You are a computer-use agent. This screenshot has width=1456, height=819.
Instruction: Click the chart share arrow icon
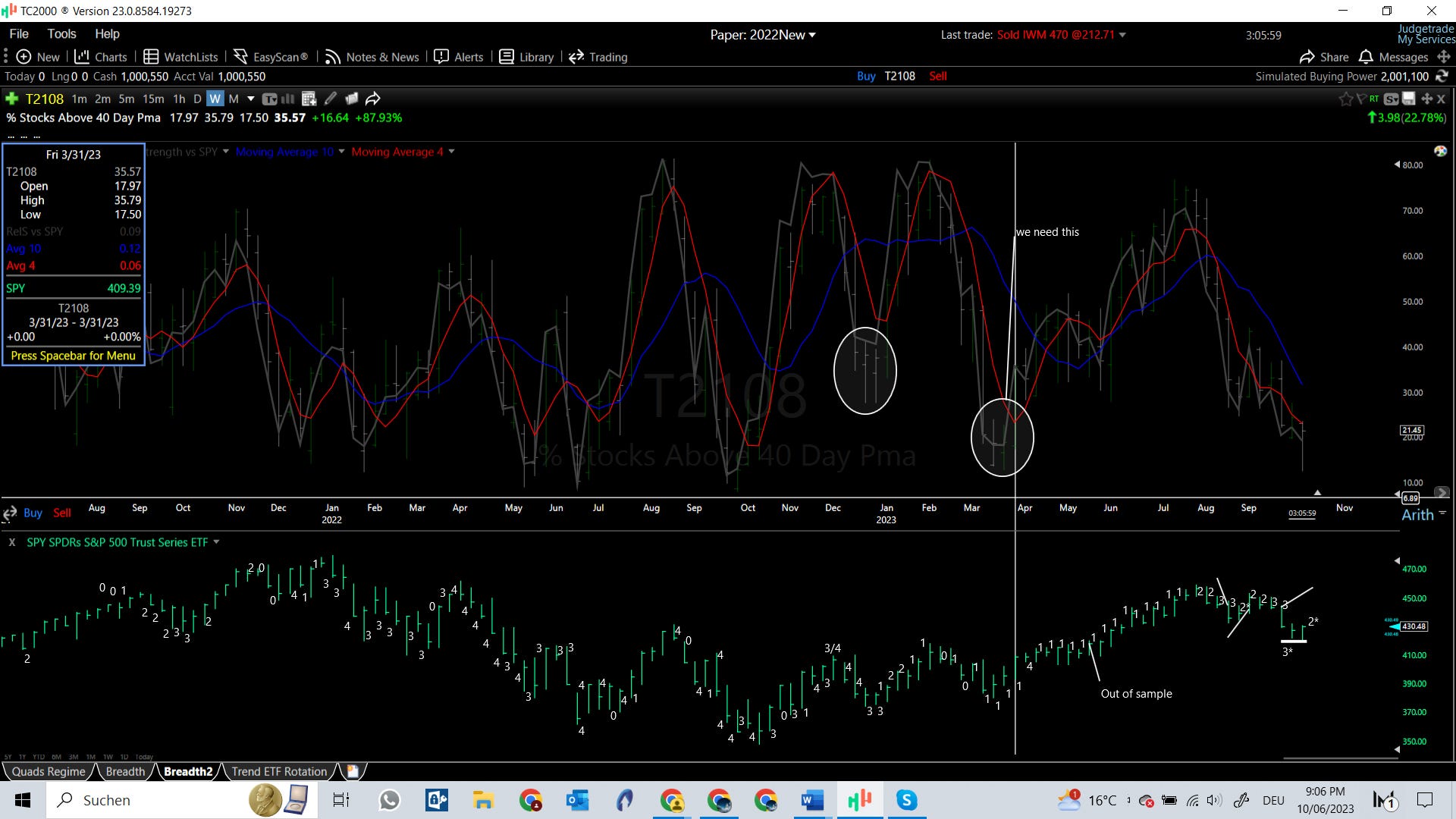[x=372, y=99]
